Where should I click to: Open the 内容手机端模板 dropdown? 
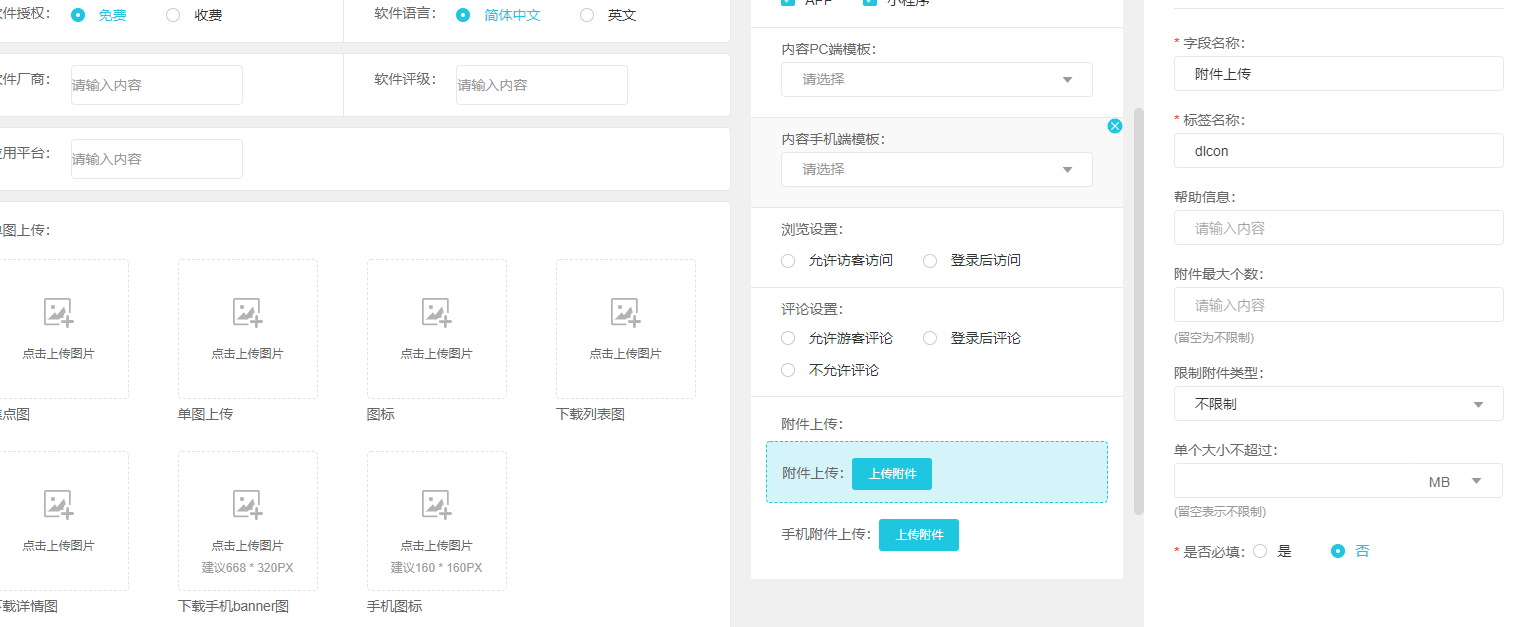(x=936, y=170)
